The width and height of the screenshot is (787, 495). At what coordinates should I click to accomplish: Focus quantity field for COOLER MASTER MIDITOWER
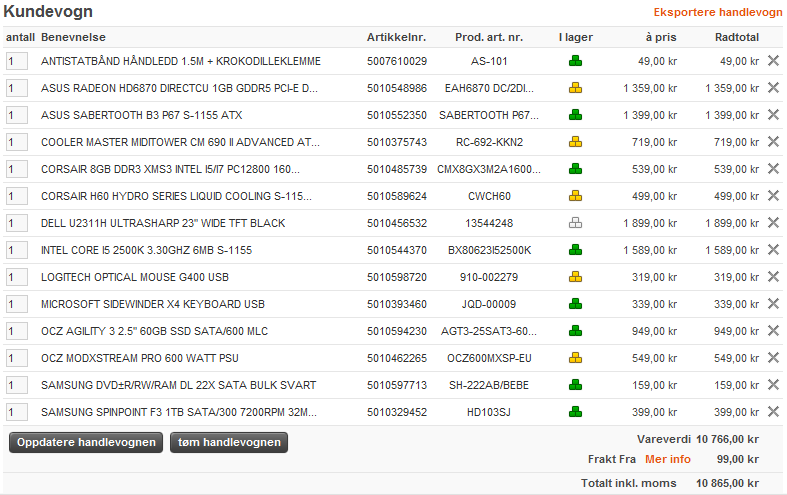(17, 142)
